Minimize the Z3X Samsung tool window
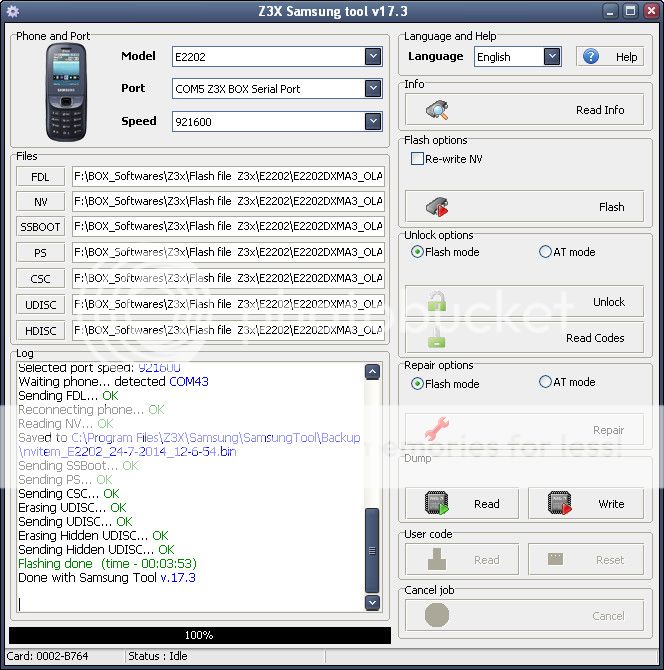 coord(610,11)
